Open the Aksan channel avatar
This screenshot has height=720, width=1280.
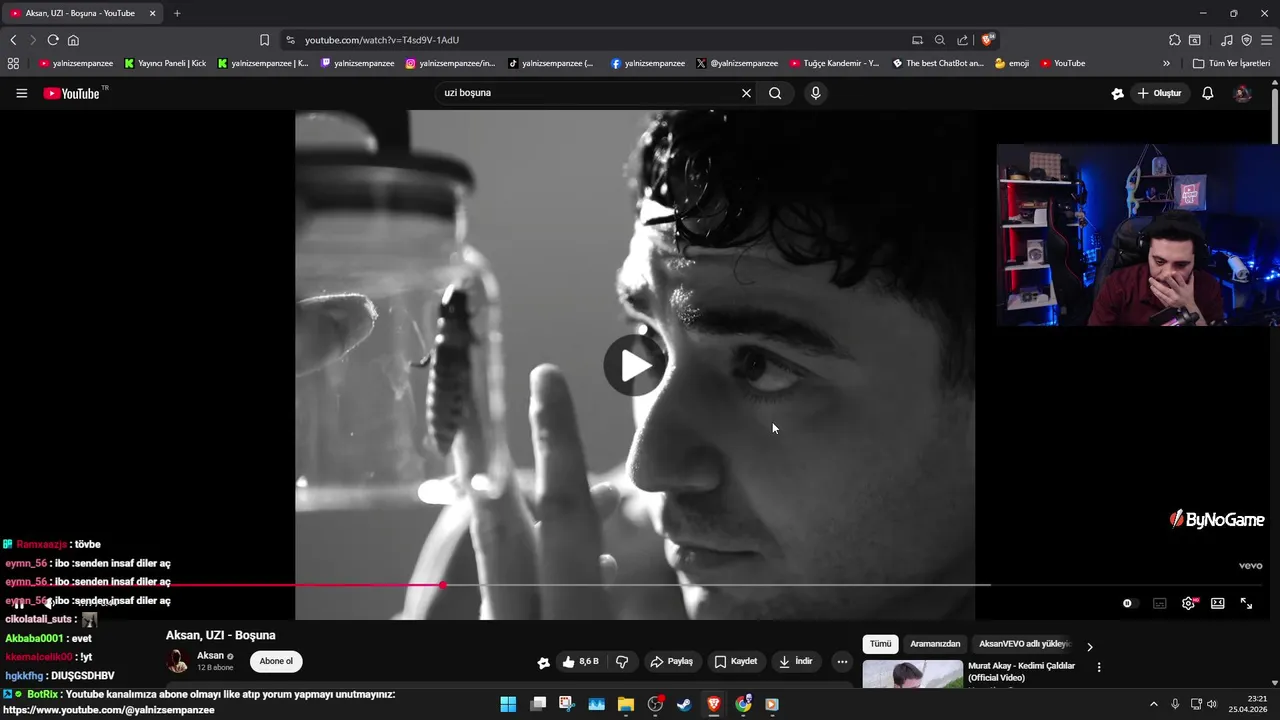pyautogui.click(x=178, y=661)
